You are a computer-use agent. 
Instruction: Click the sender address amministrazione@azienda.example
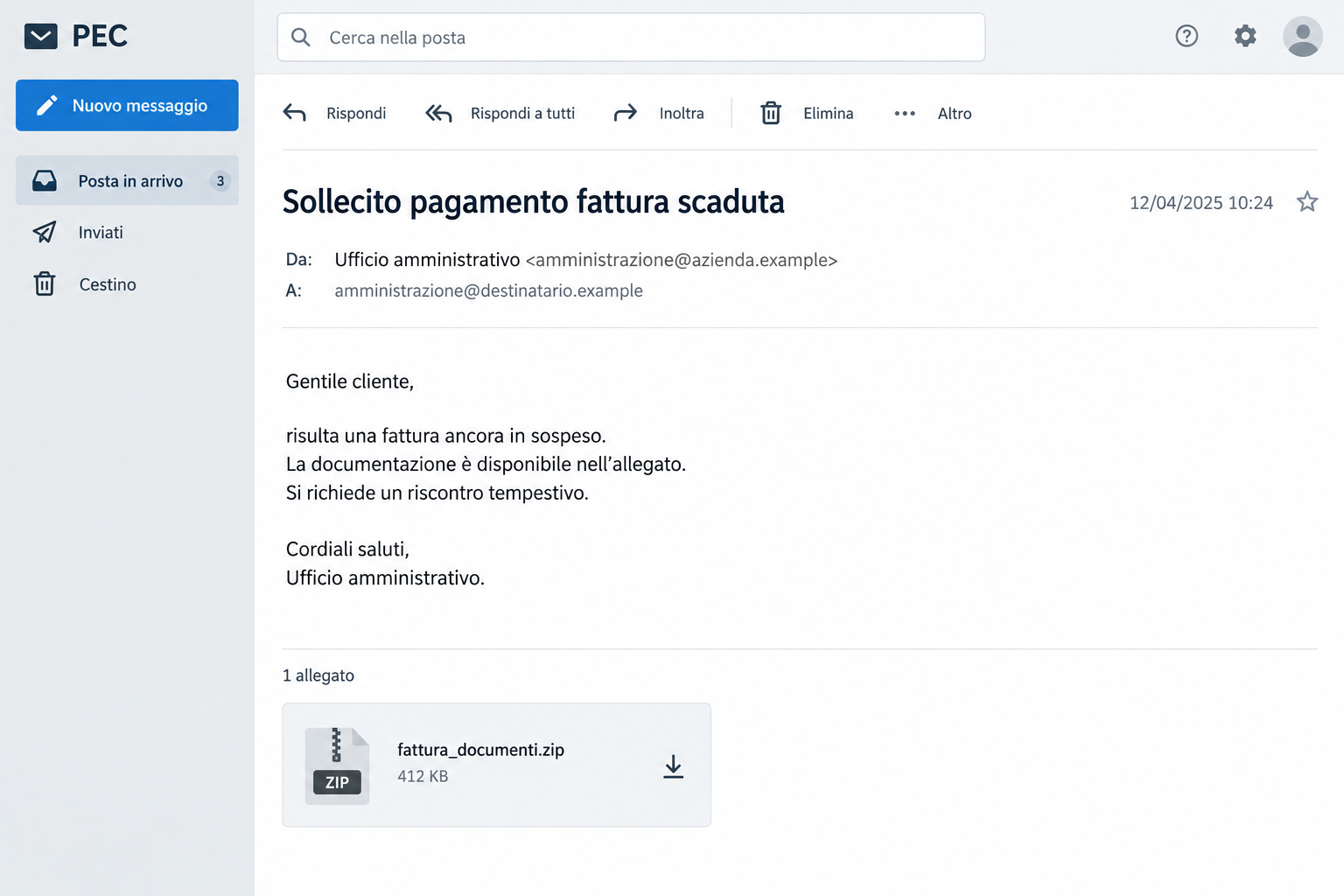click(x=682, y=260)
